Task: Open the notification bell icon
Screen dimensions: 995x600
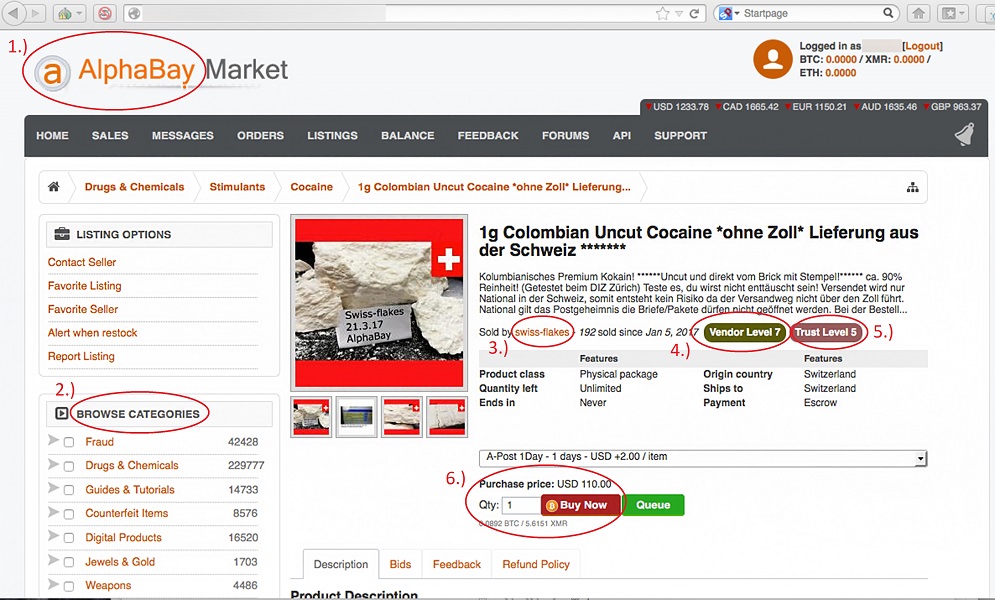Action: pyautogui.click(x=964, y=136)
